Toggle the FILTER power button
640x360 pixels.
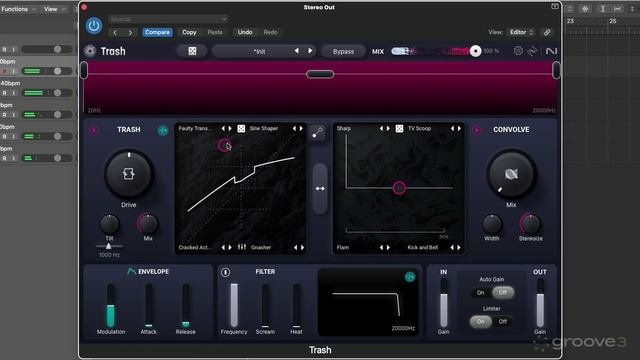pyautogui.click(x=225, y=272)
